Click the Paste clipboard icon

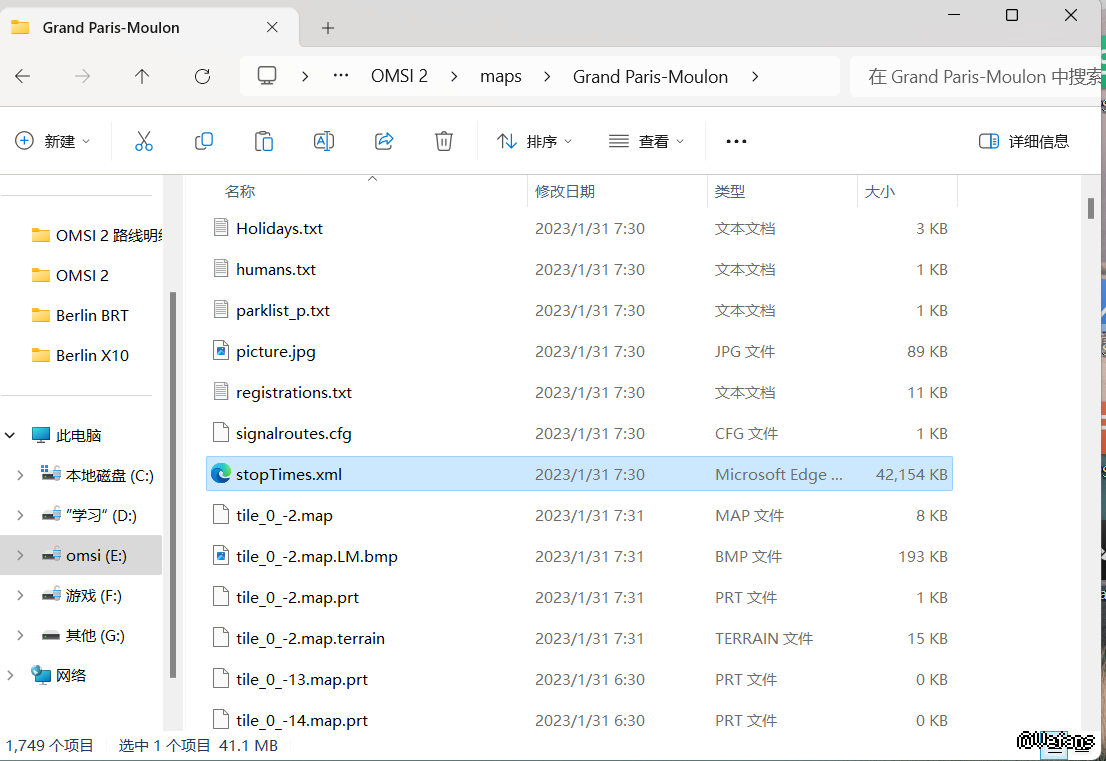click(x=264, y=141)
